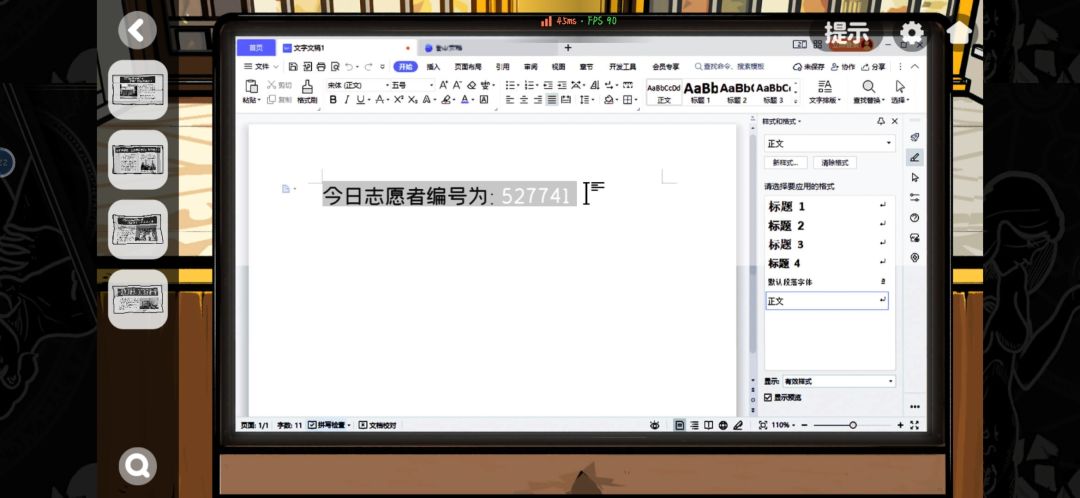The width and height of the screenshot is (1080, 498).
Task: Click the 粘贴 Paste icon
Action: point(251,86)
